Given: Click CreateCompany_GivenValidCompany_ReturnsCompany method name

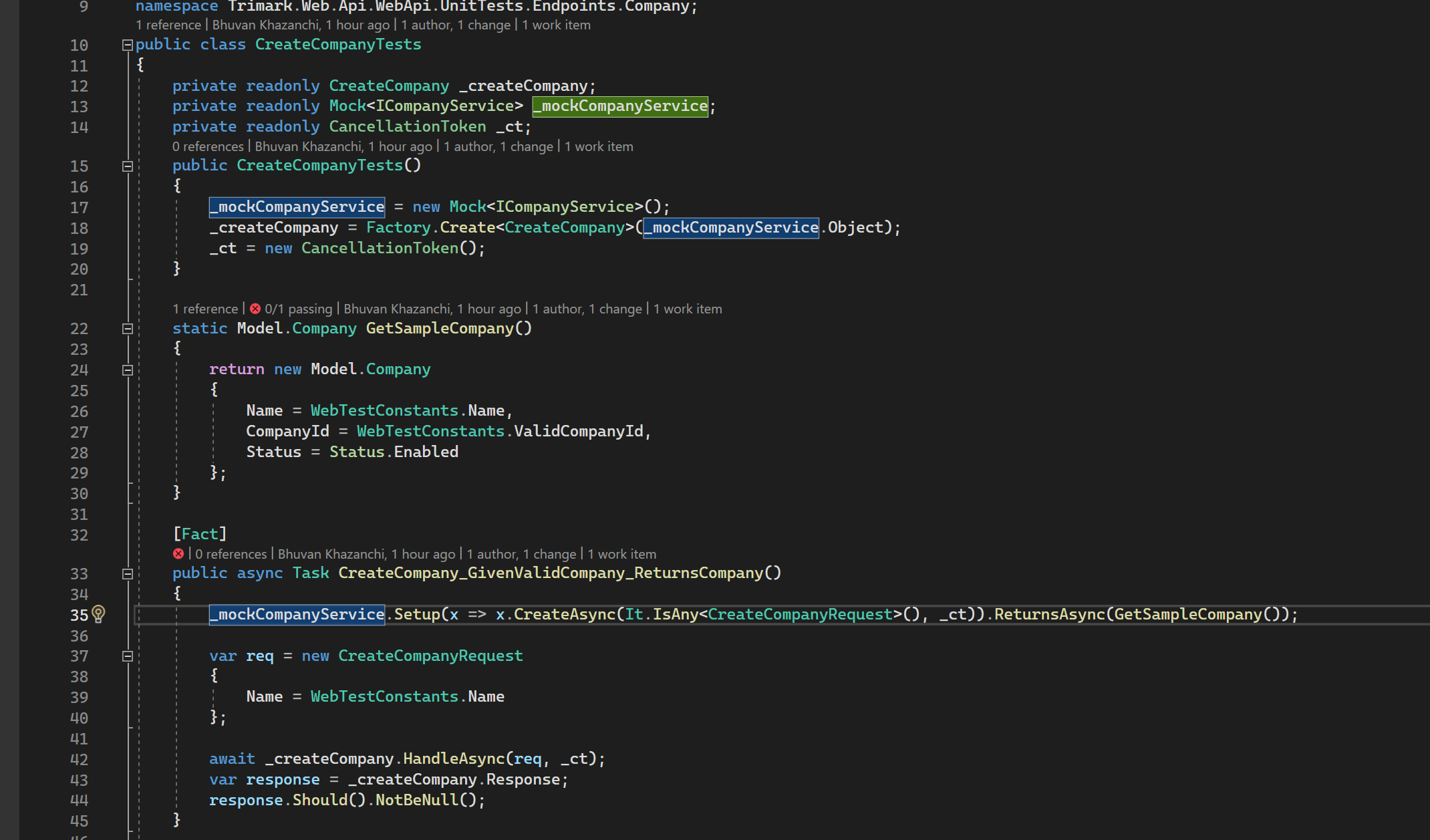Looking at the screenshot, I should 551,573.
